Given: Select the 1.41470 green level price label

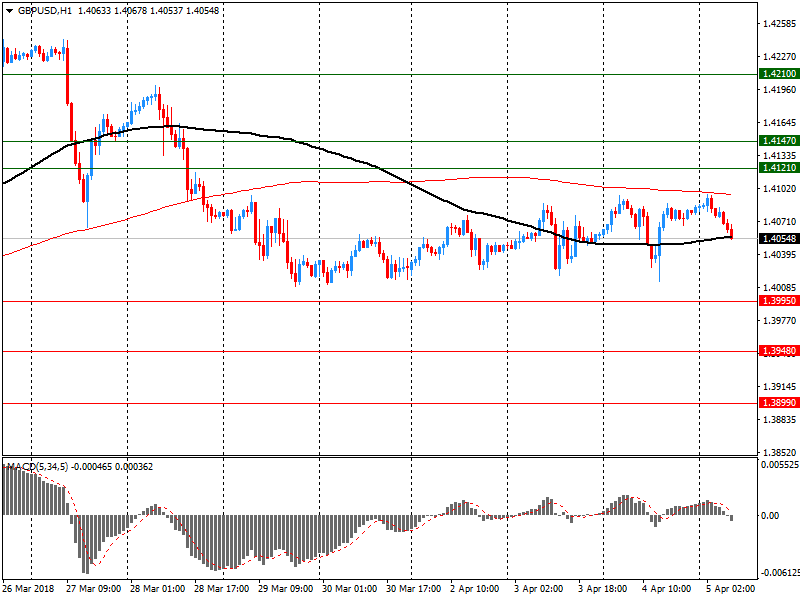Looking at the screenshot, I should point(779,140).
